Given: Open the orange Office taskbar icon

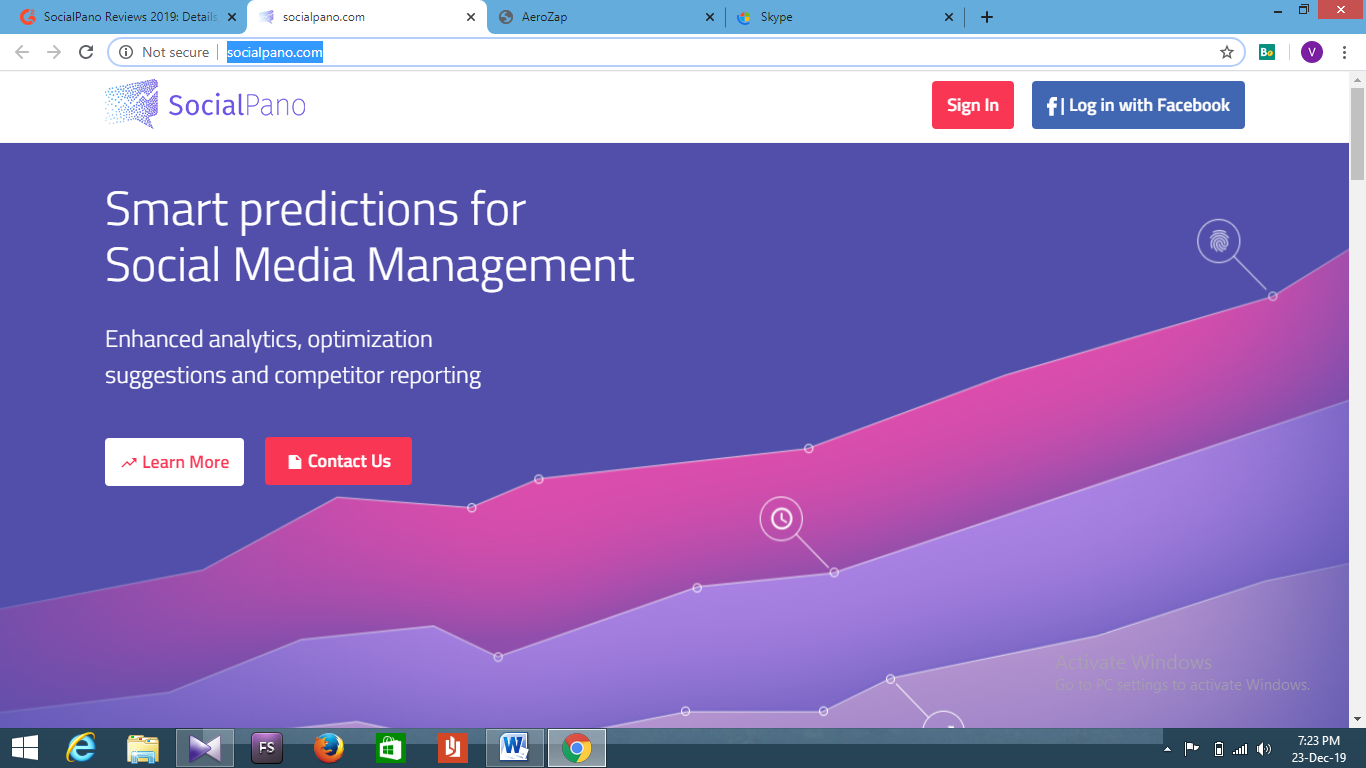Looking at the screenshot, I should (x=453, y=748).
